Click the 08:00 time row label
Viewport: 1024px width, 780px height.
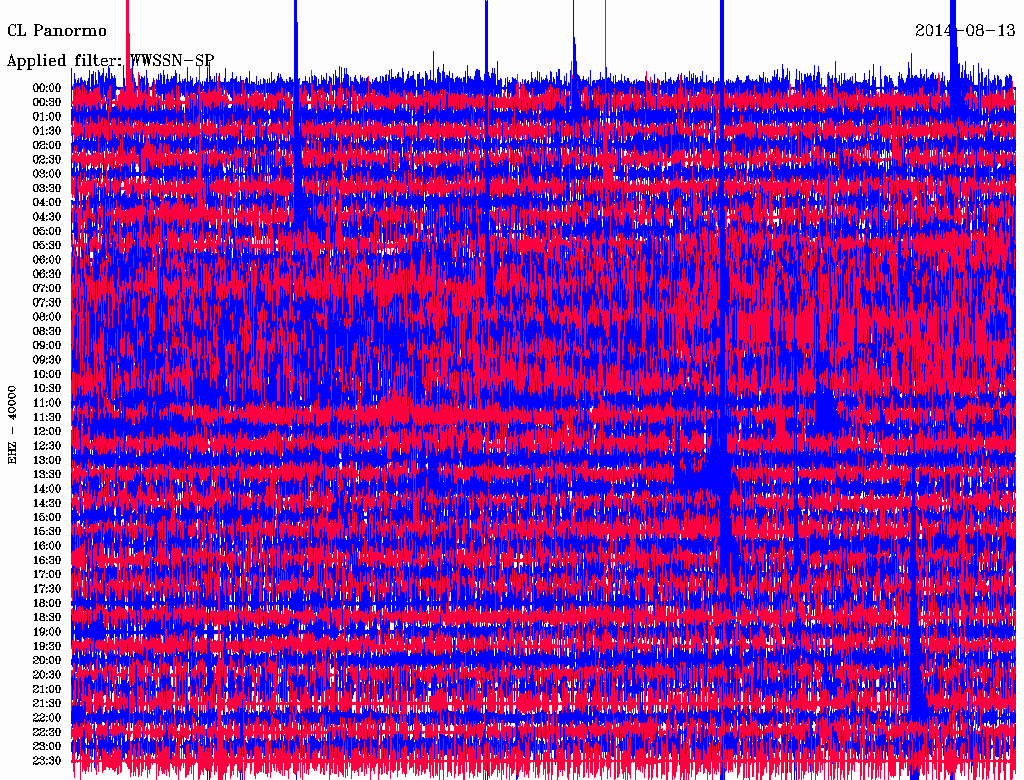47,317
